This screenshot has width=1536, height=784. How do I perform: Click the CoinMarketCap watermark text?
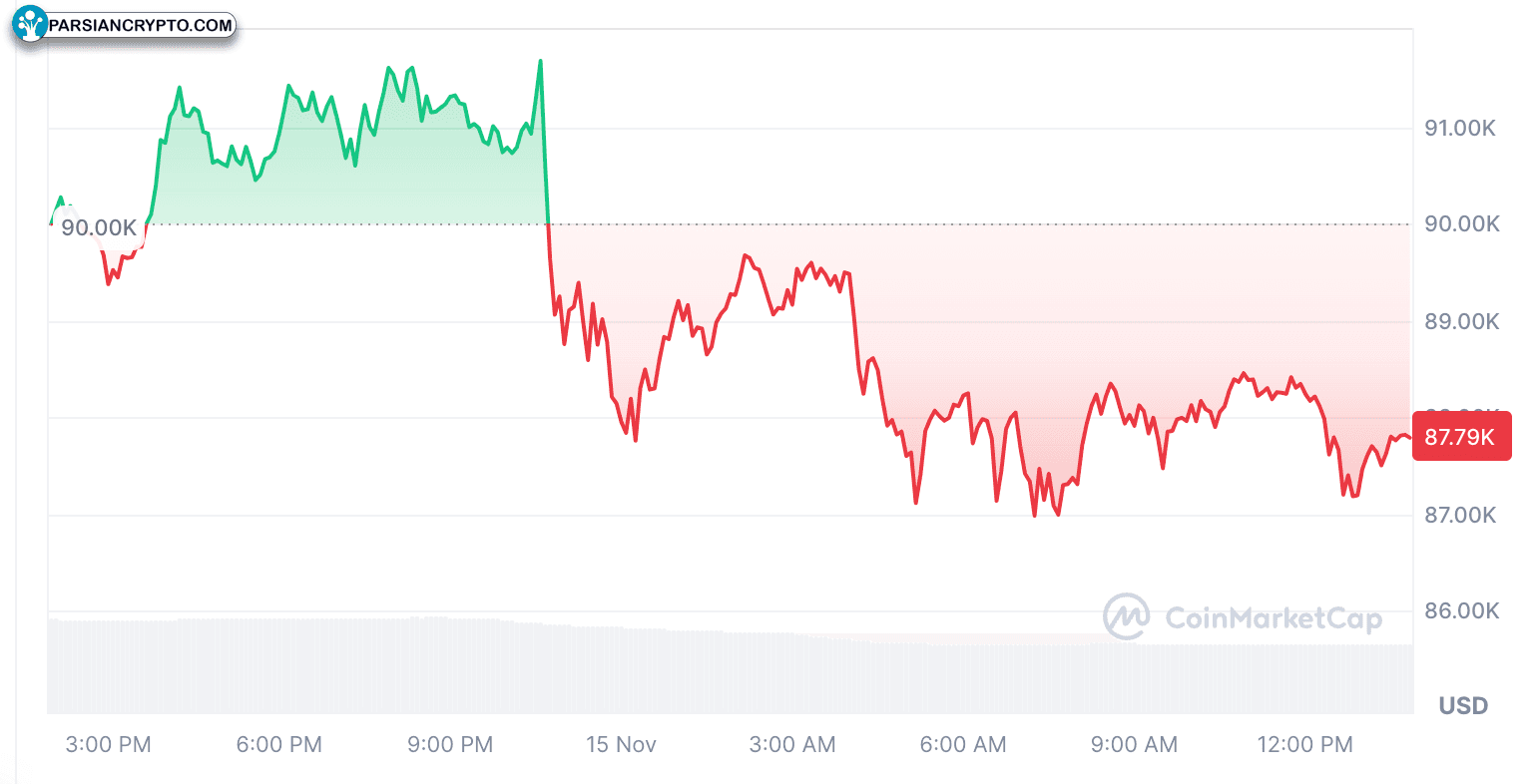click(x=1274, y=618)
